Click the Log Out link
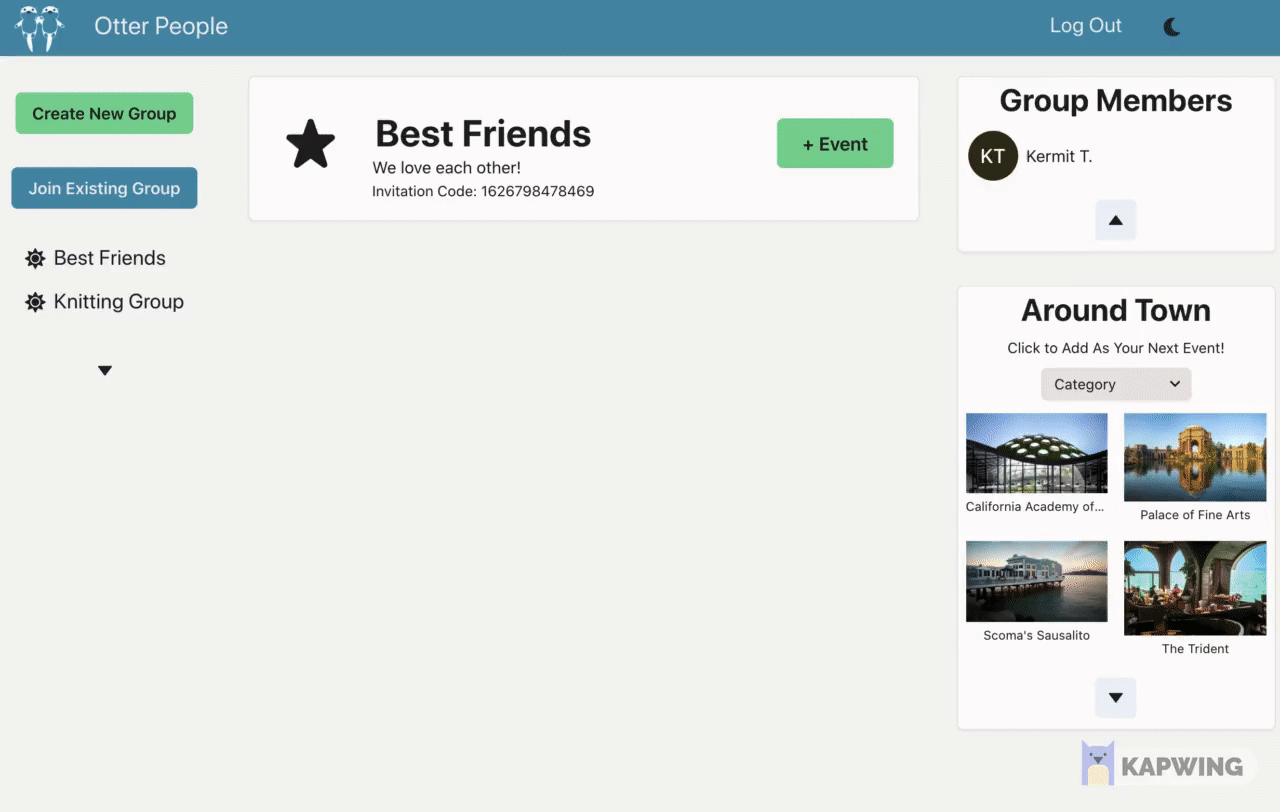 pyautogui.click(x=1085, y=26)
